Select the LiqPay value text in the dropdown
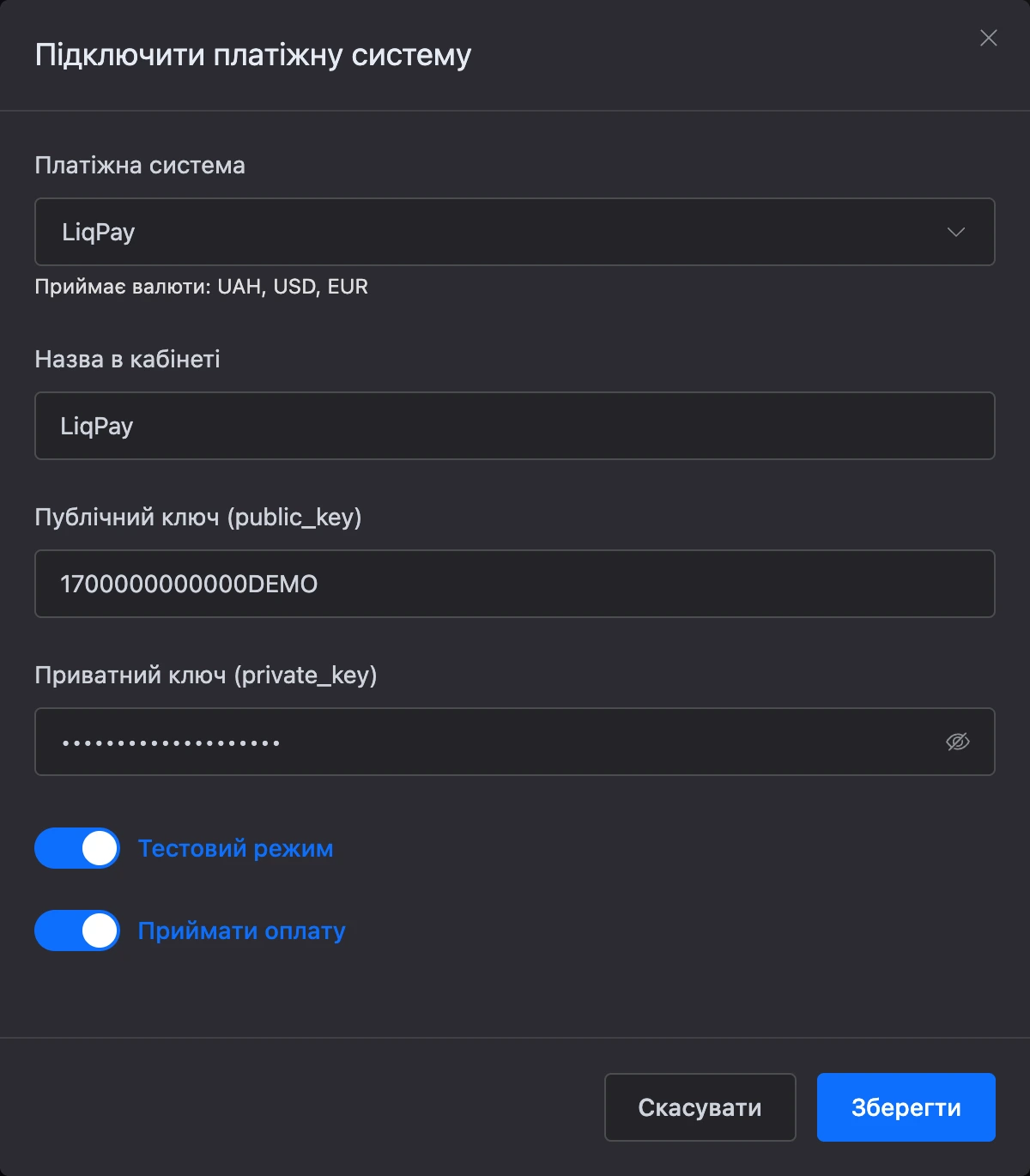Image resolution: width=1030 pixels, height=1176 pixels. click(99, 232)
